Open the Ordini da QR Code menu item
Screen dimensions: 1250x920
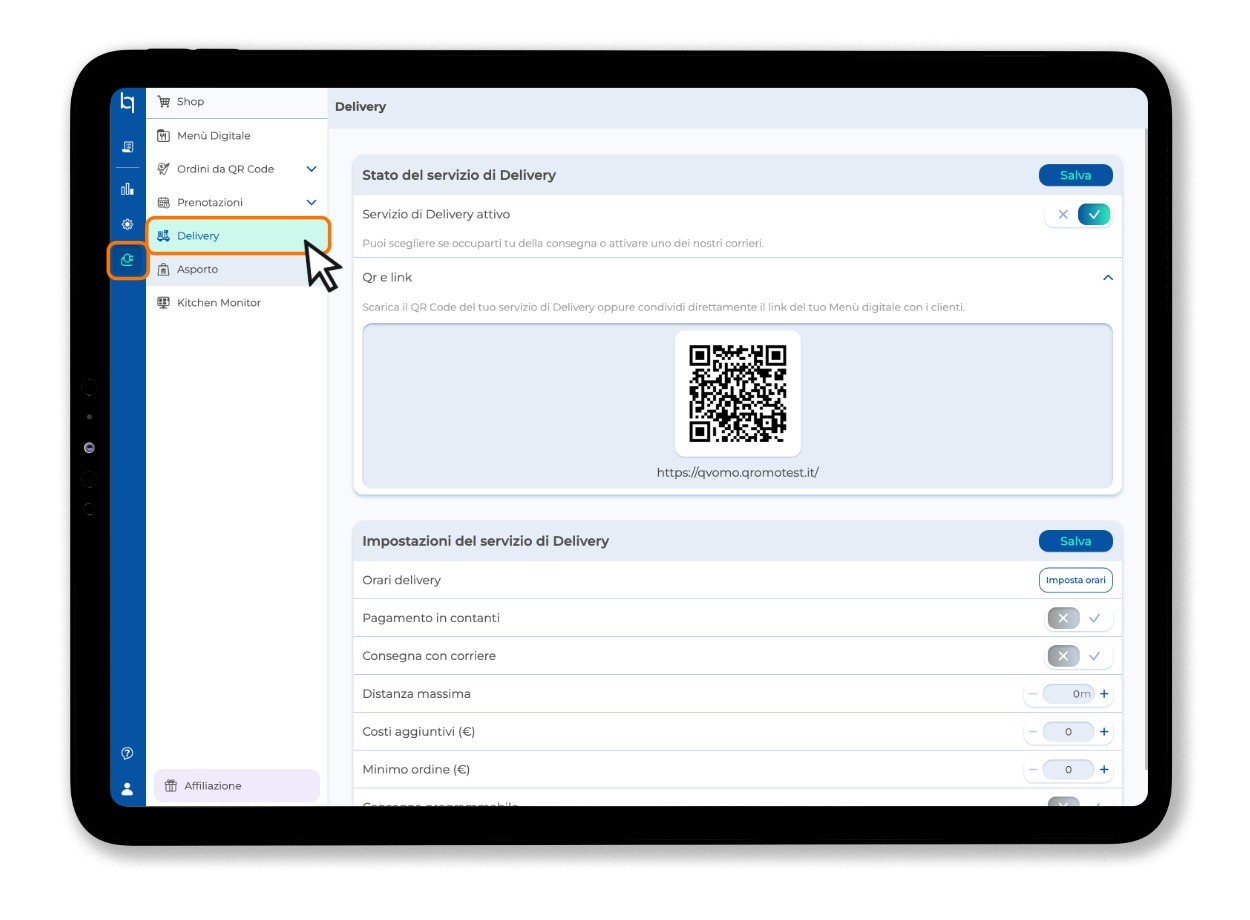coord(237,169)
